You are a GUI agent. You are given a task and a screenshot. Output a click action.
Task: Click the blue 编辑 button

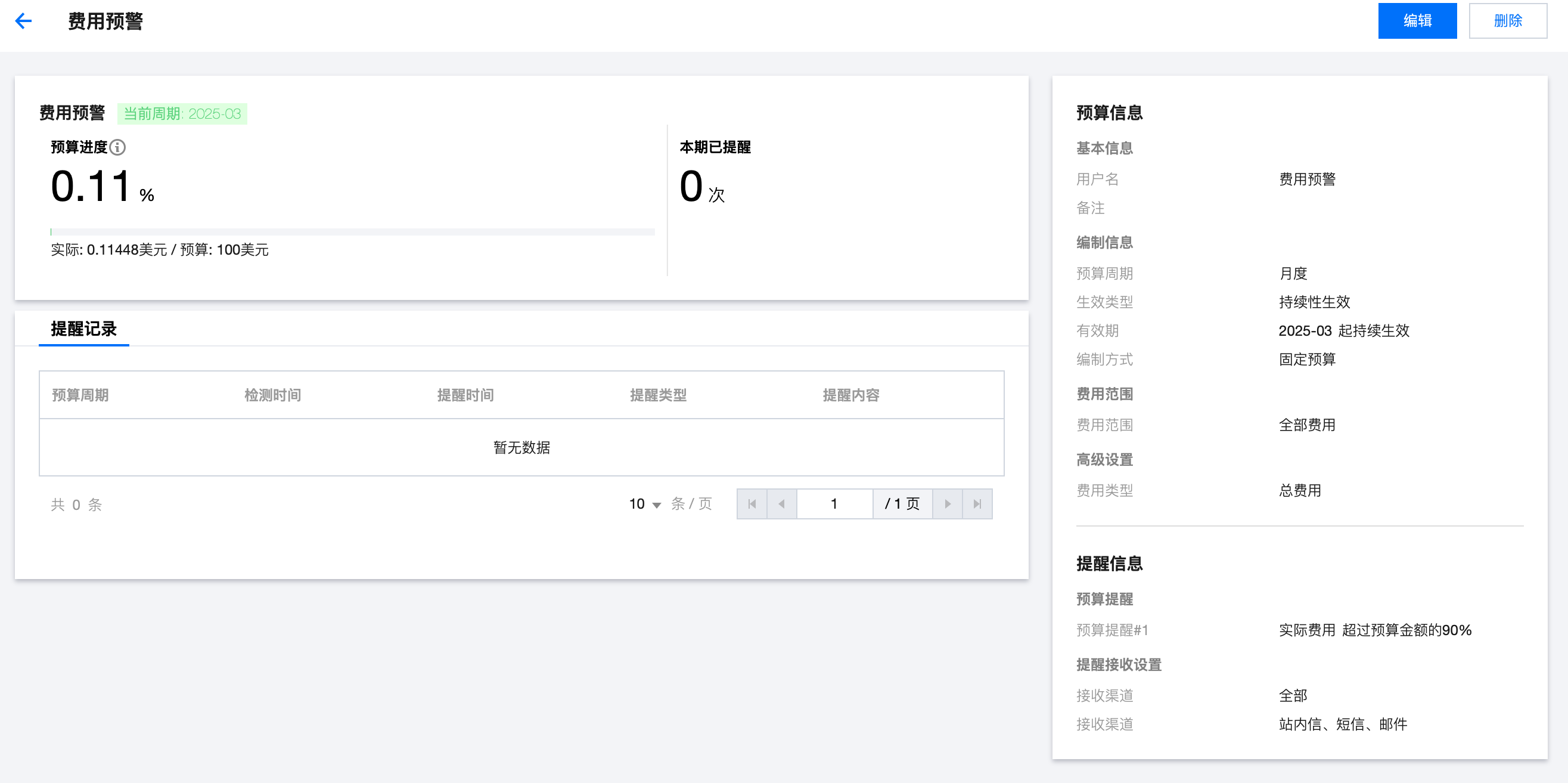point(1417,21)
